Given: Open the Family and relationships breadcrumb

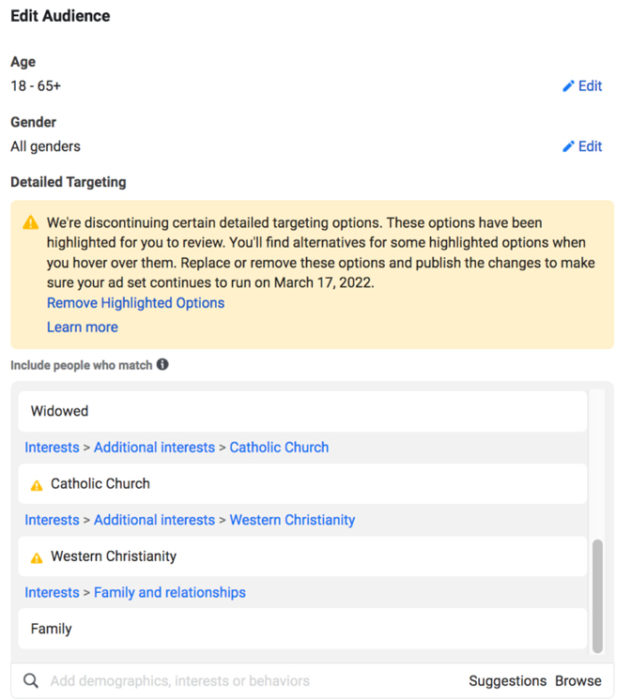Looking at the screenshot, I should coord(170,592).
